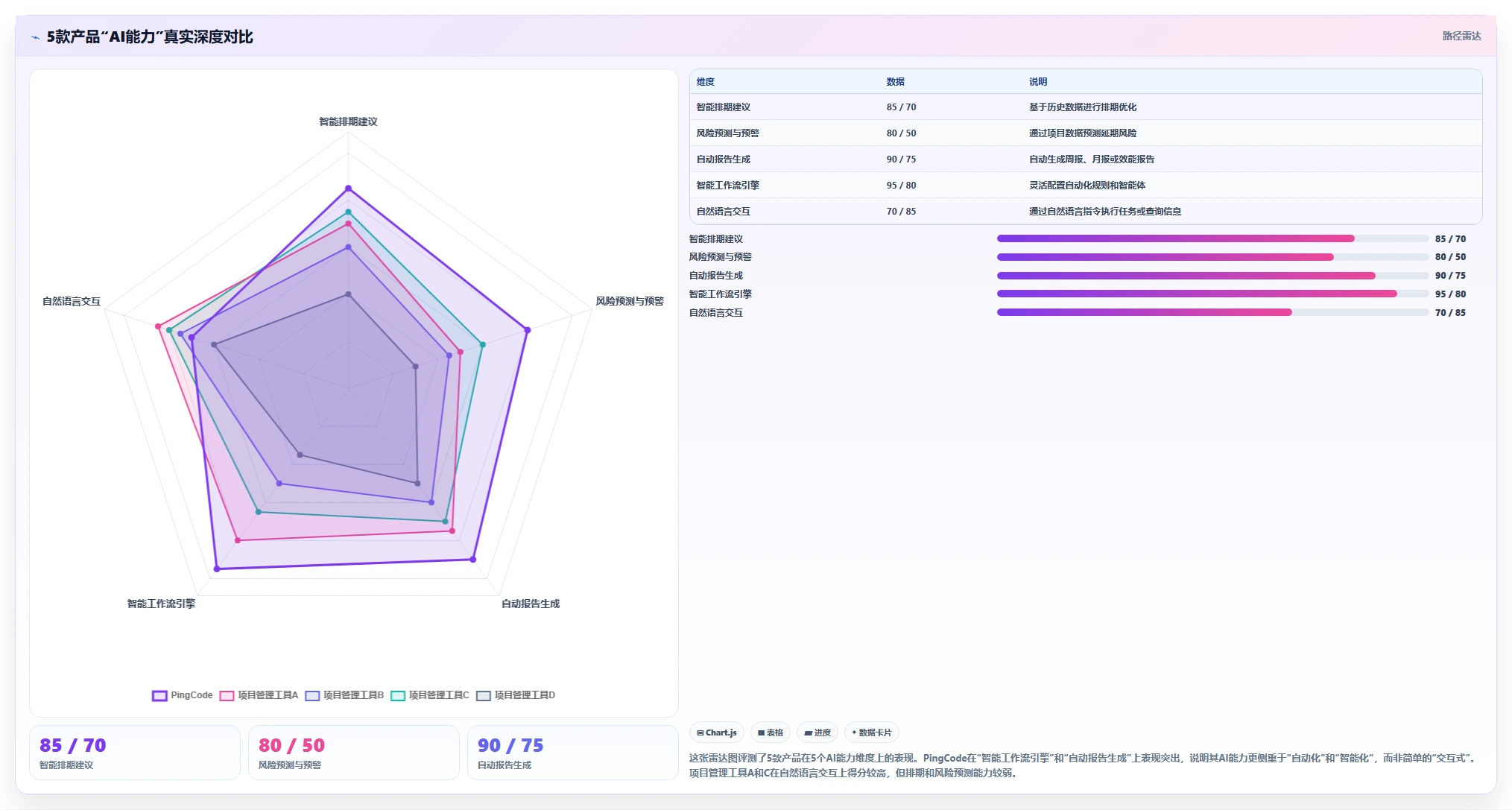Click the 智能工作流引擎 radar axis label
This screenshot has width=1512, height=810.
pyautogui.click(x=161, y=604)
